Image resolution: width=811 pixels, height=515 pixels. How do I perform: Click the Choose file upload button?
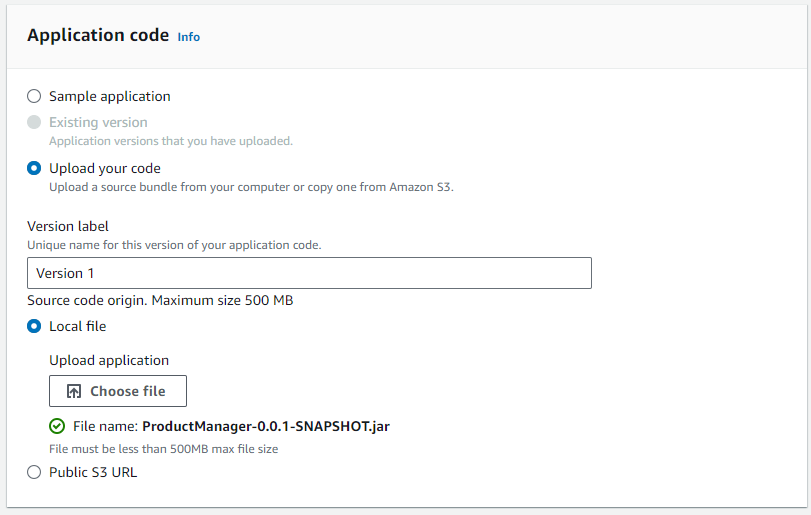tap(118, 391)
